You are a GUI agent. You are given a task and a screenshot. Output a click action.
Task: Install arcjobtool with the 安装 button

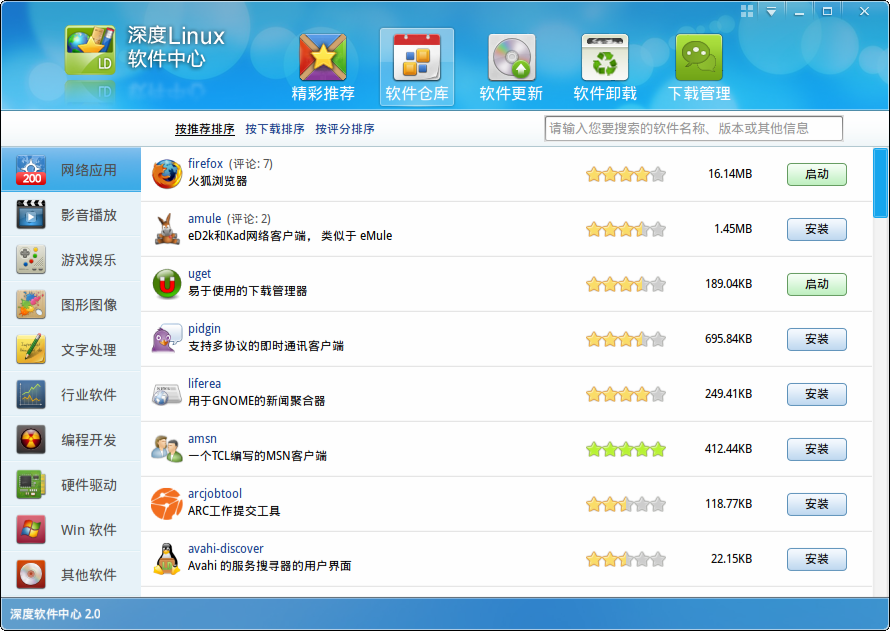pos(817,504)
